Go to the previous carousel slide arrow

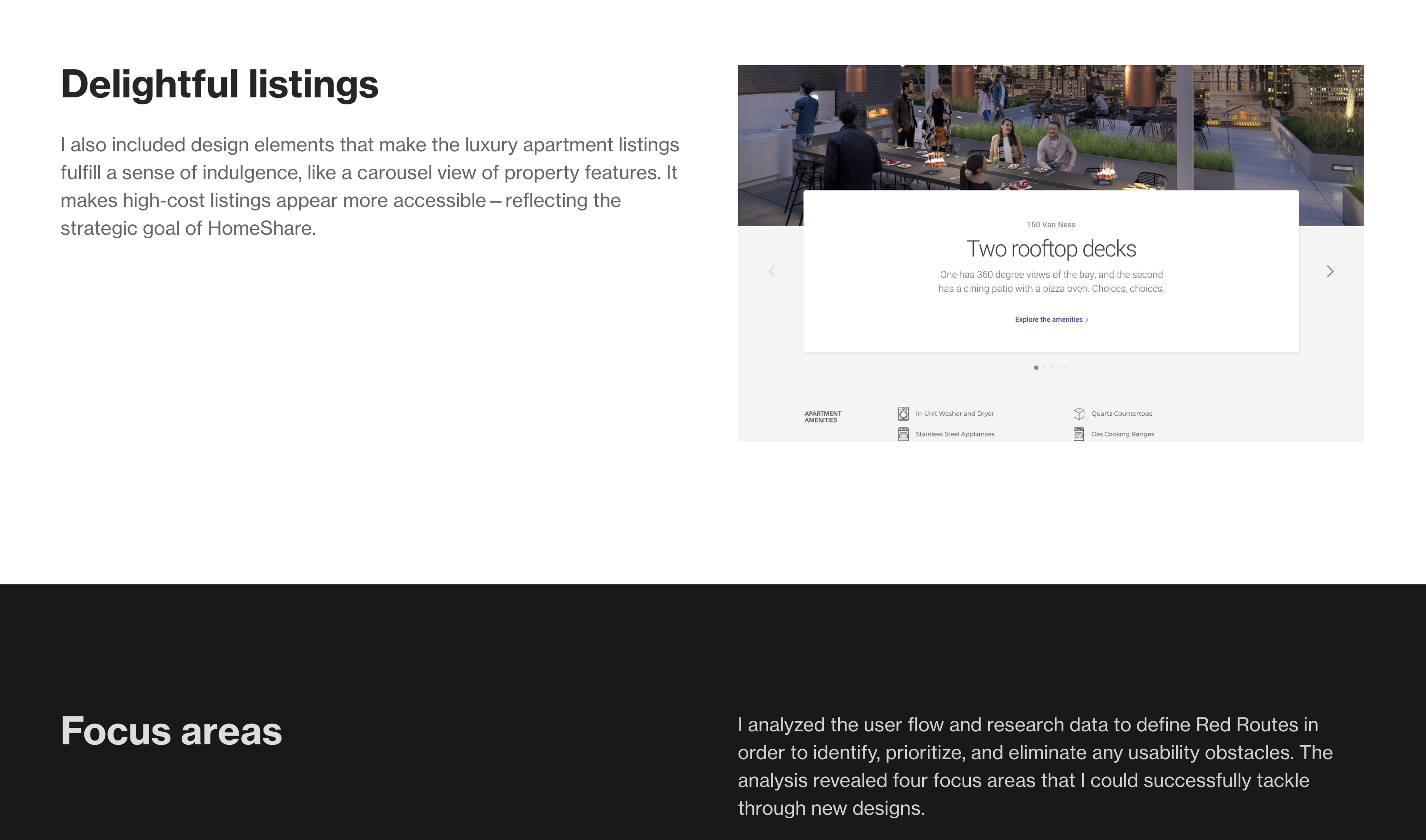(x=772, y=272)
